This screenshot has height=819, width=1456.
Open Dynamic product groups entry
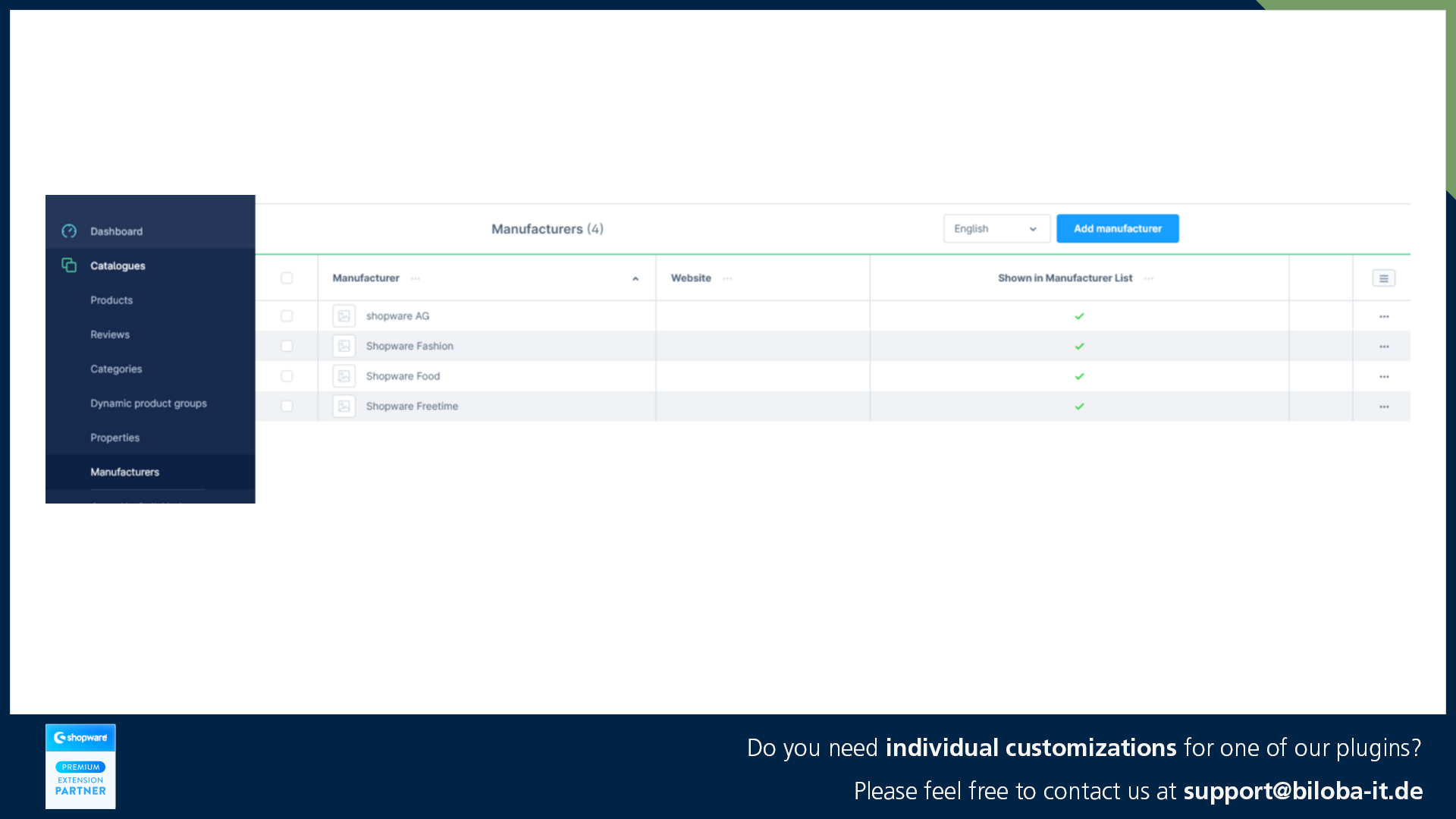pos(149,403)
